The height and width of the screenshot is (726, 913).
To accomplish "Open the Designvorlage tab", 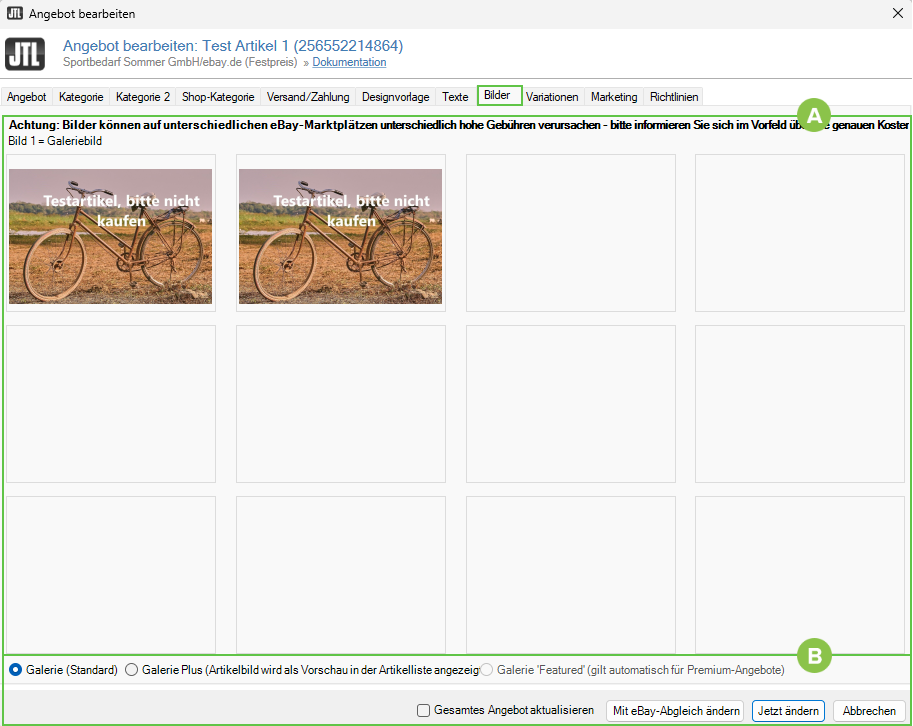I will click(x=396, y=97).
